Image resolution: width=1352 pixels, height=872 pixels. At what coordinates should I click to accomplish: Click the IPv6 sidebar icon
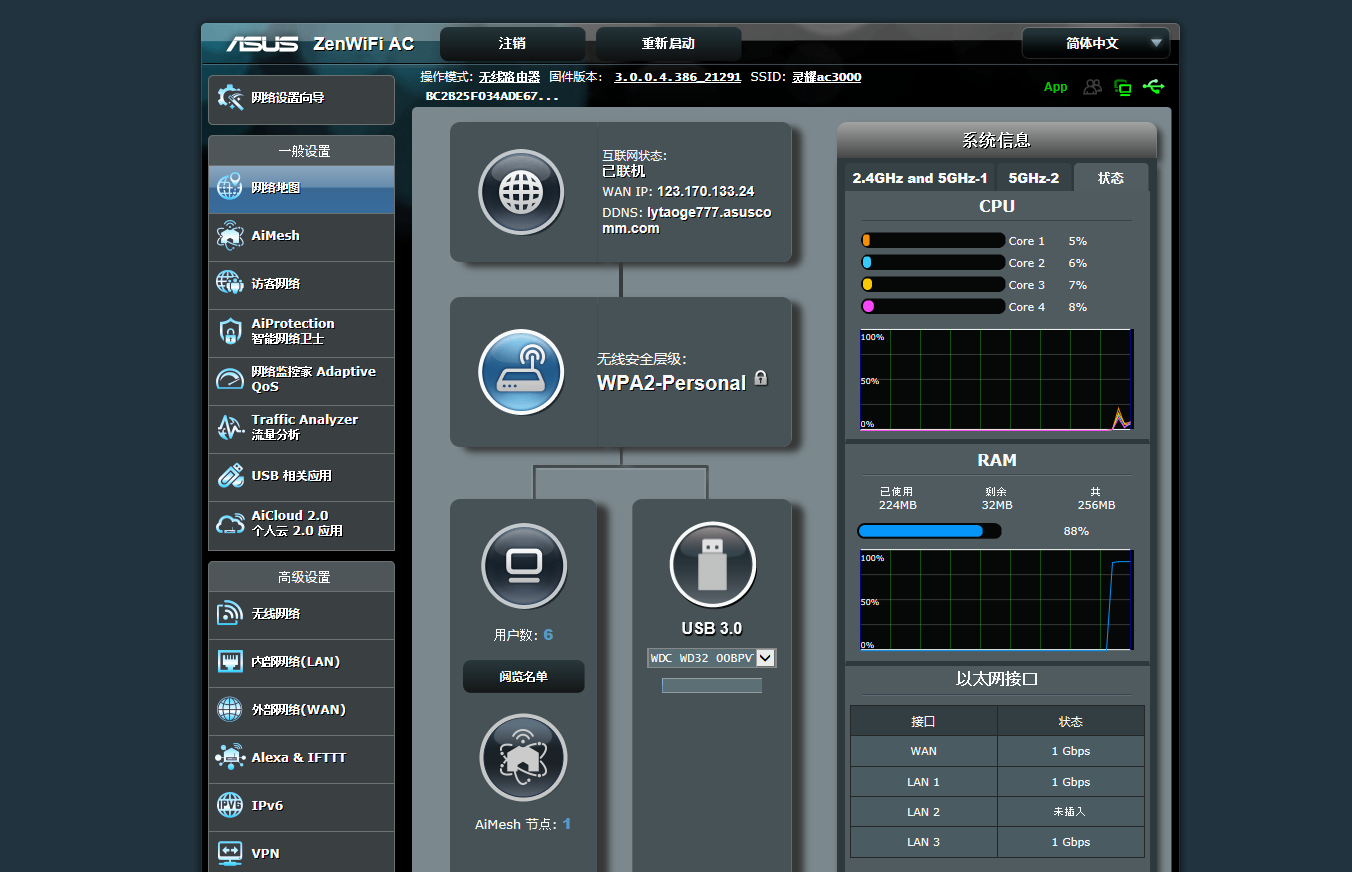(230, 806)
